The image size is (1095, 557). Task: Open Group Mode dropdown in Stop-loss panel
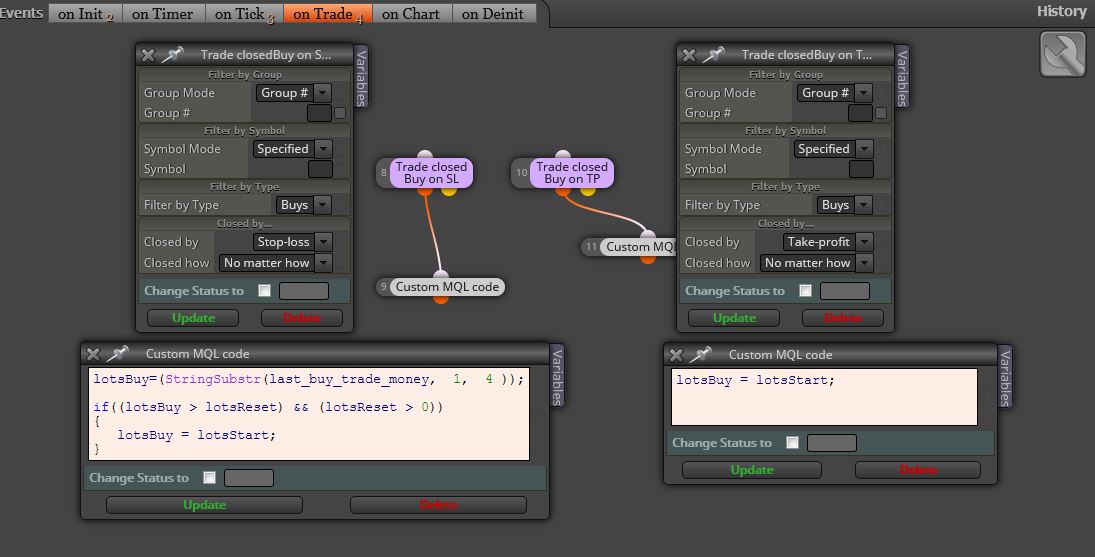293,93
